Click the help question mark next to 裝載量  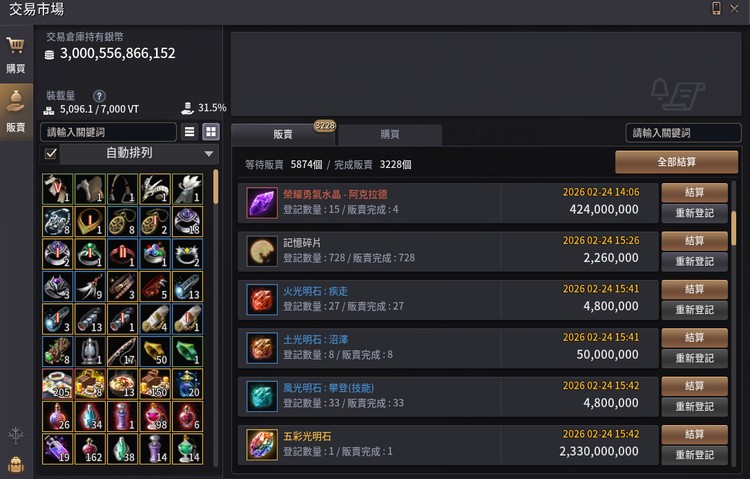click(x=99, y=96)
